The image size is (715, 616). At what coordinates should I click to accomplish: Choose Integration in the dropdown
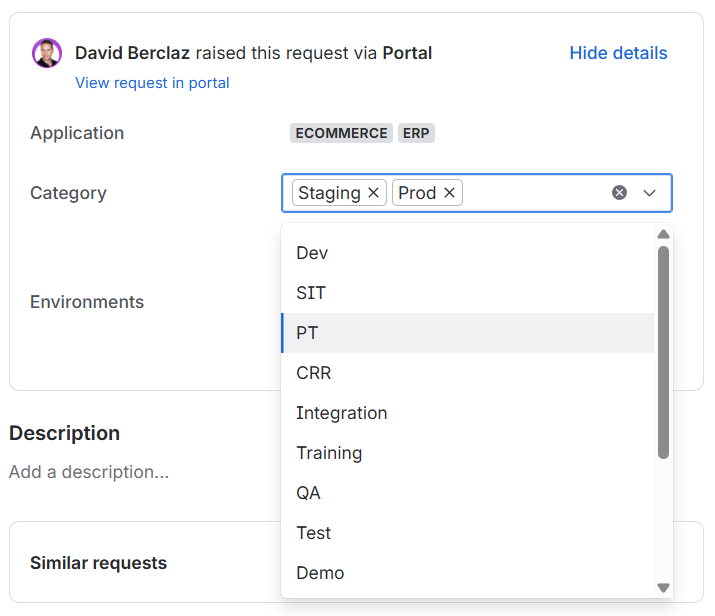click(468, 413)
